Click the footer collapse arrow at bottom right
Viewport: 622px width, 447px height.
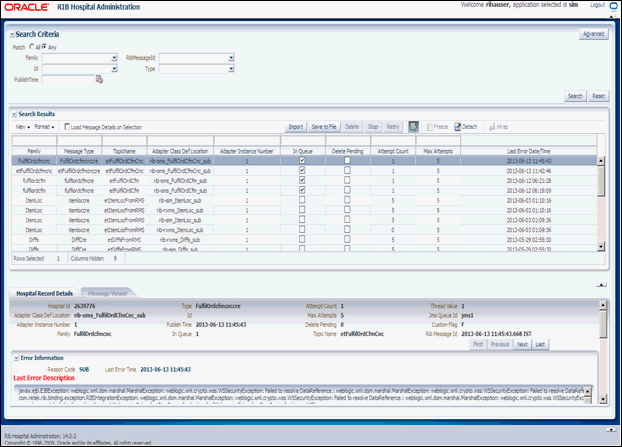(611, 430)
